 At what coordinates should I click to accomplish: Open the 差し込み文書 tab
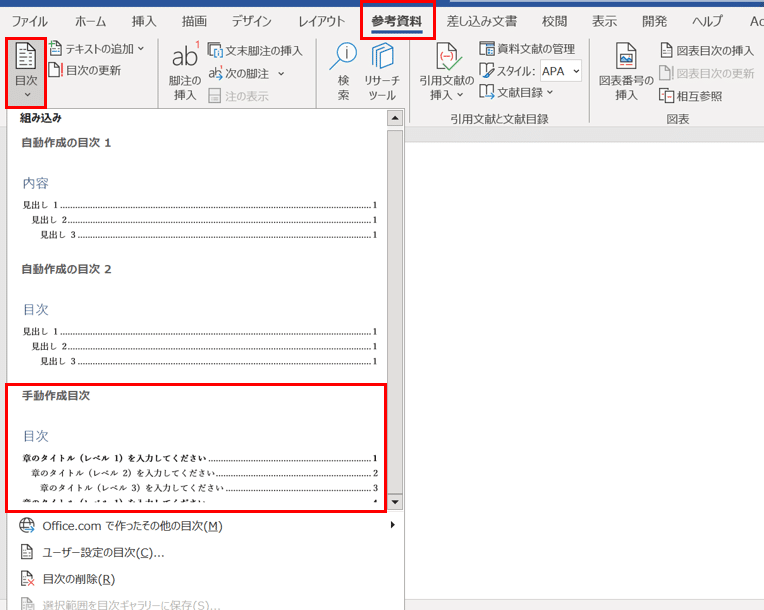(x=481, y=20)
